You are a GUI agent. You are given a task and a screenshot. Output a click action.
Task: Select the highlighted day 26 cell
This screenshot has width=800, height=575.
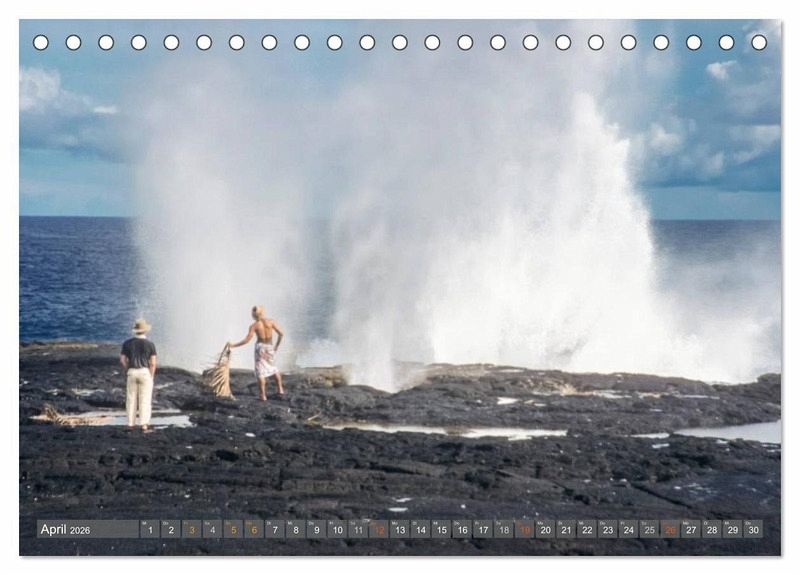pos(670,530)
